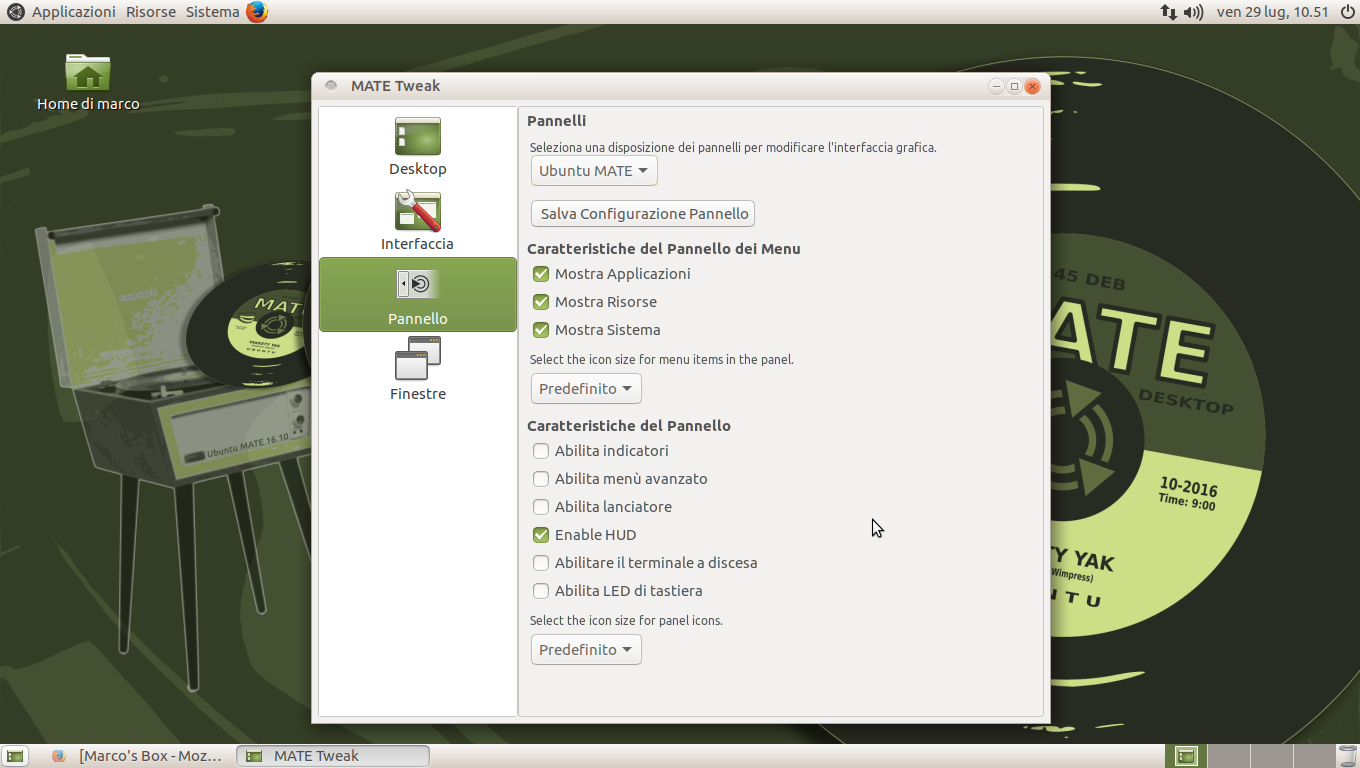1360x768 pixels.
Task: Open the Ubuntu MATE panel layout dropdown
Action: click(x=594, y=170)
